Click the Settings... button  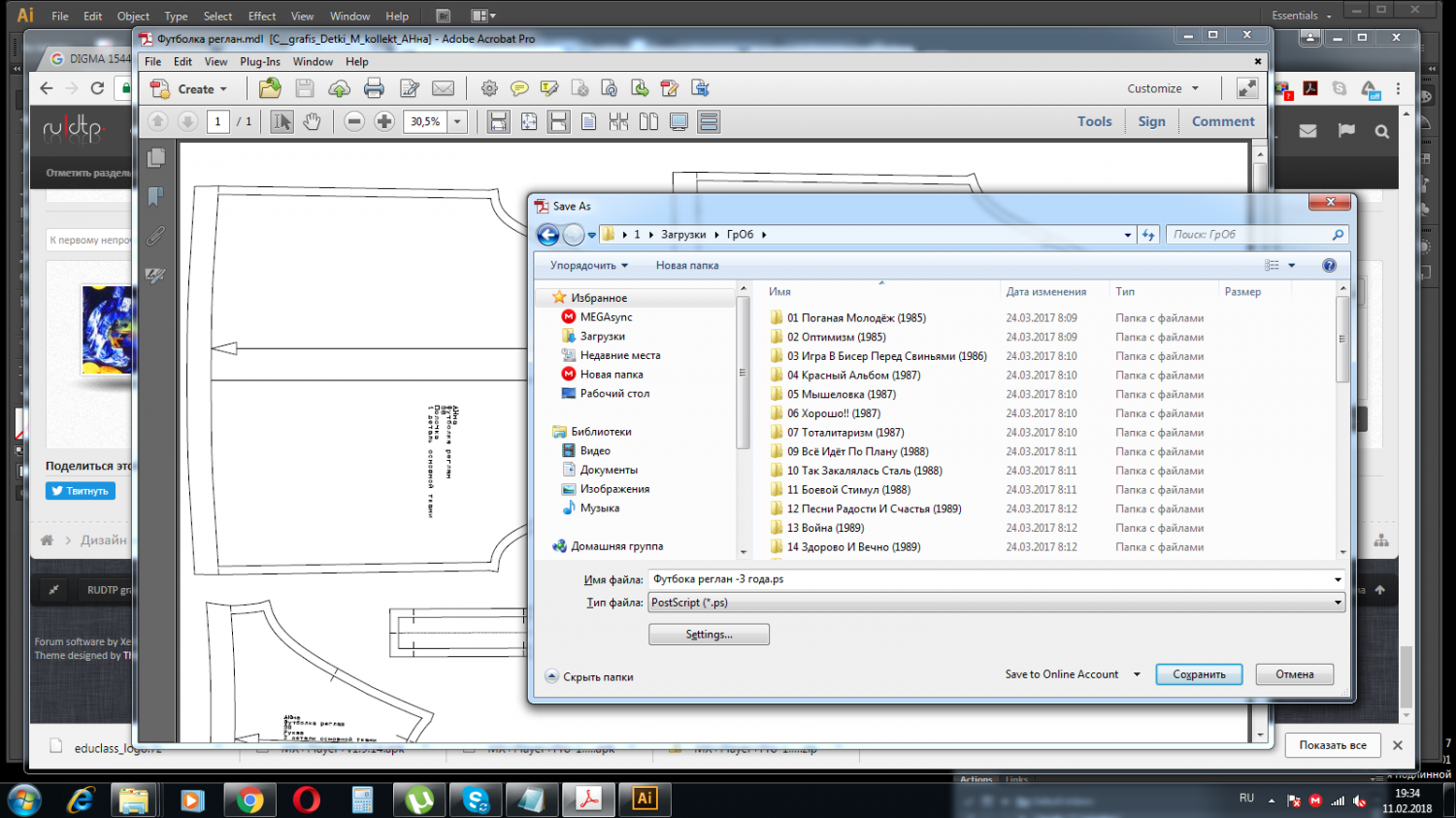(x=709, y=635)
